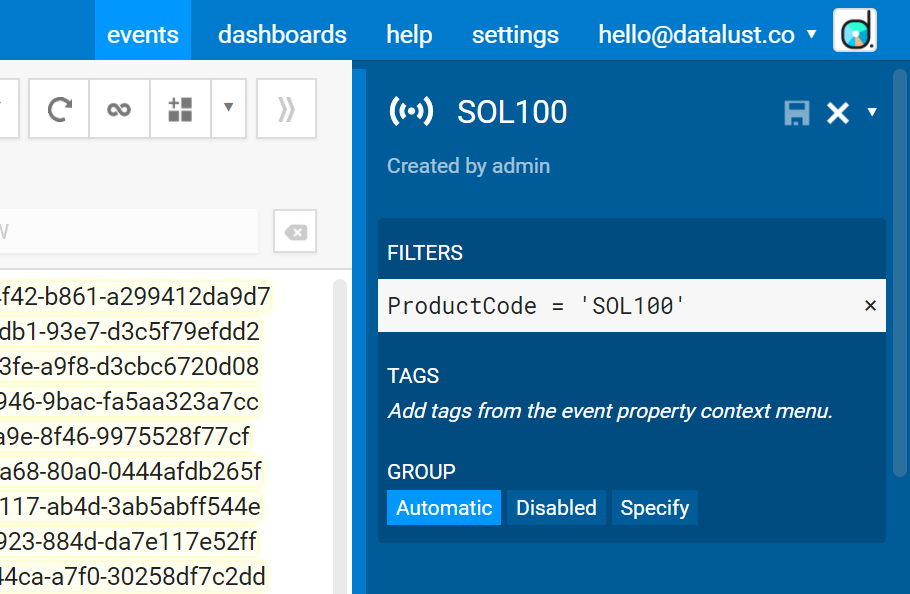Image resolution: width=910 pixels, height=594 pixels.
Task: Click the refresh events icon
Action: click(59, 109)
